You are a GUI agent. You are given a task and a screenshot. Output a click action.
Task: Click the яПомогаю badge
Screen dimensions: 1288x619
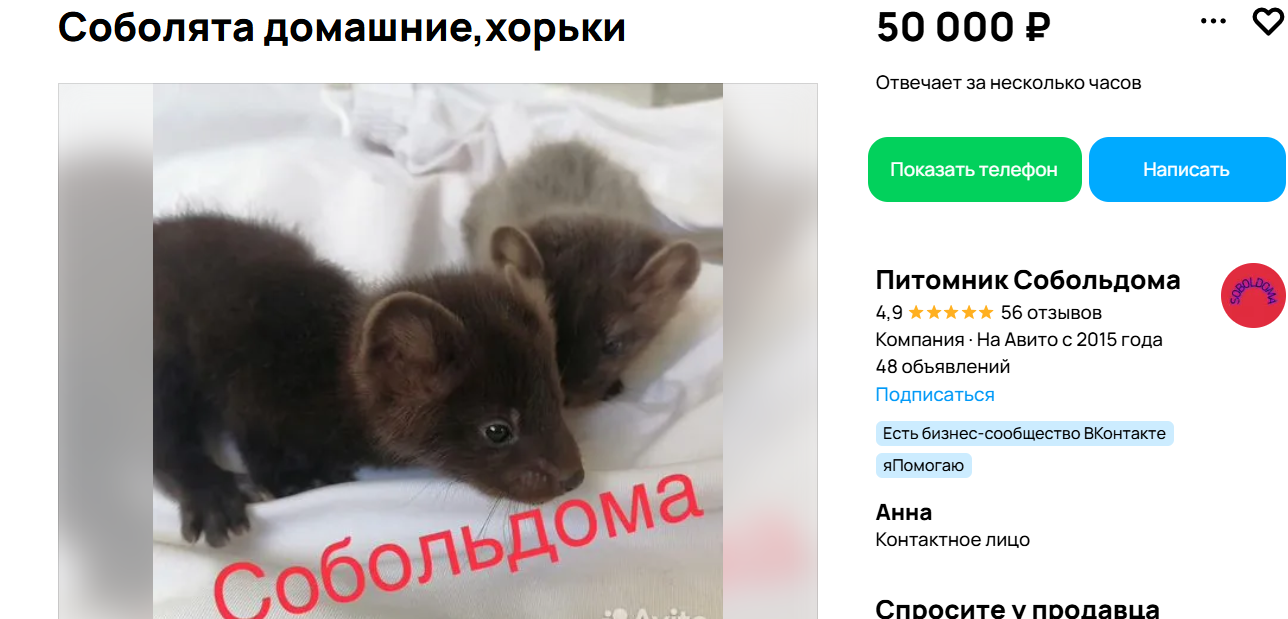[x=923, y=465]
